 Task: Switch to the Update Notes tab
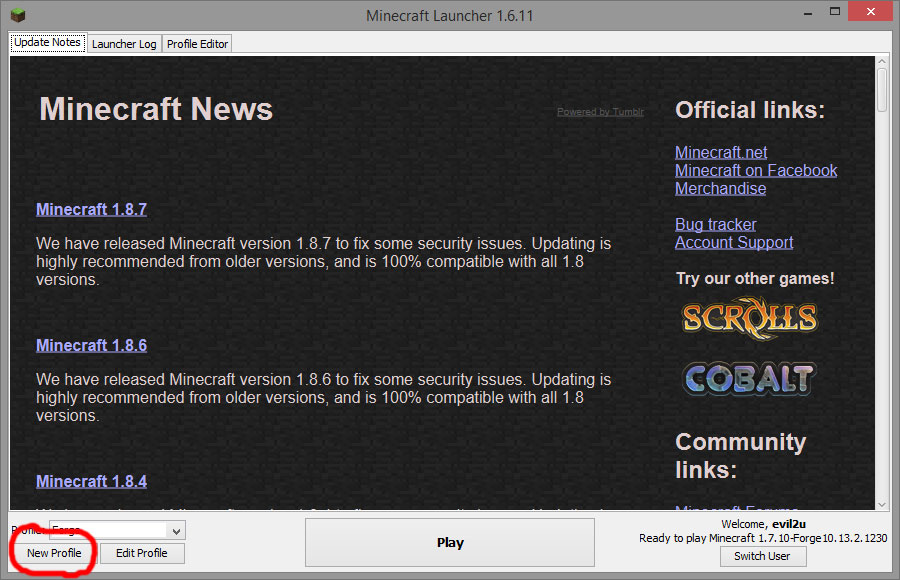(x=47, y=42)
